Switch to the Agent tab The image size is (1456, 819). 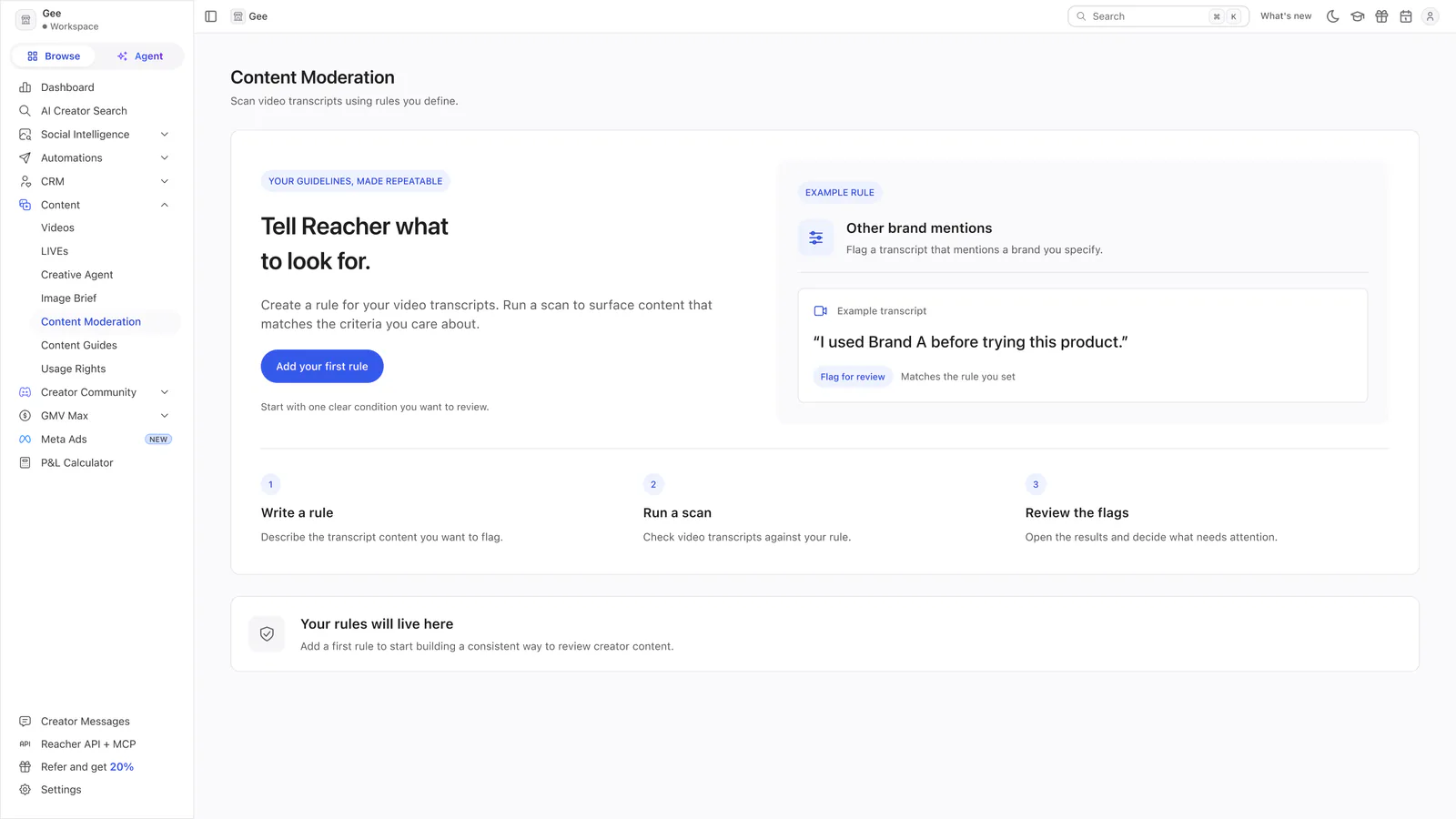click(x=140, y=56)
